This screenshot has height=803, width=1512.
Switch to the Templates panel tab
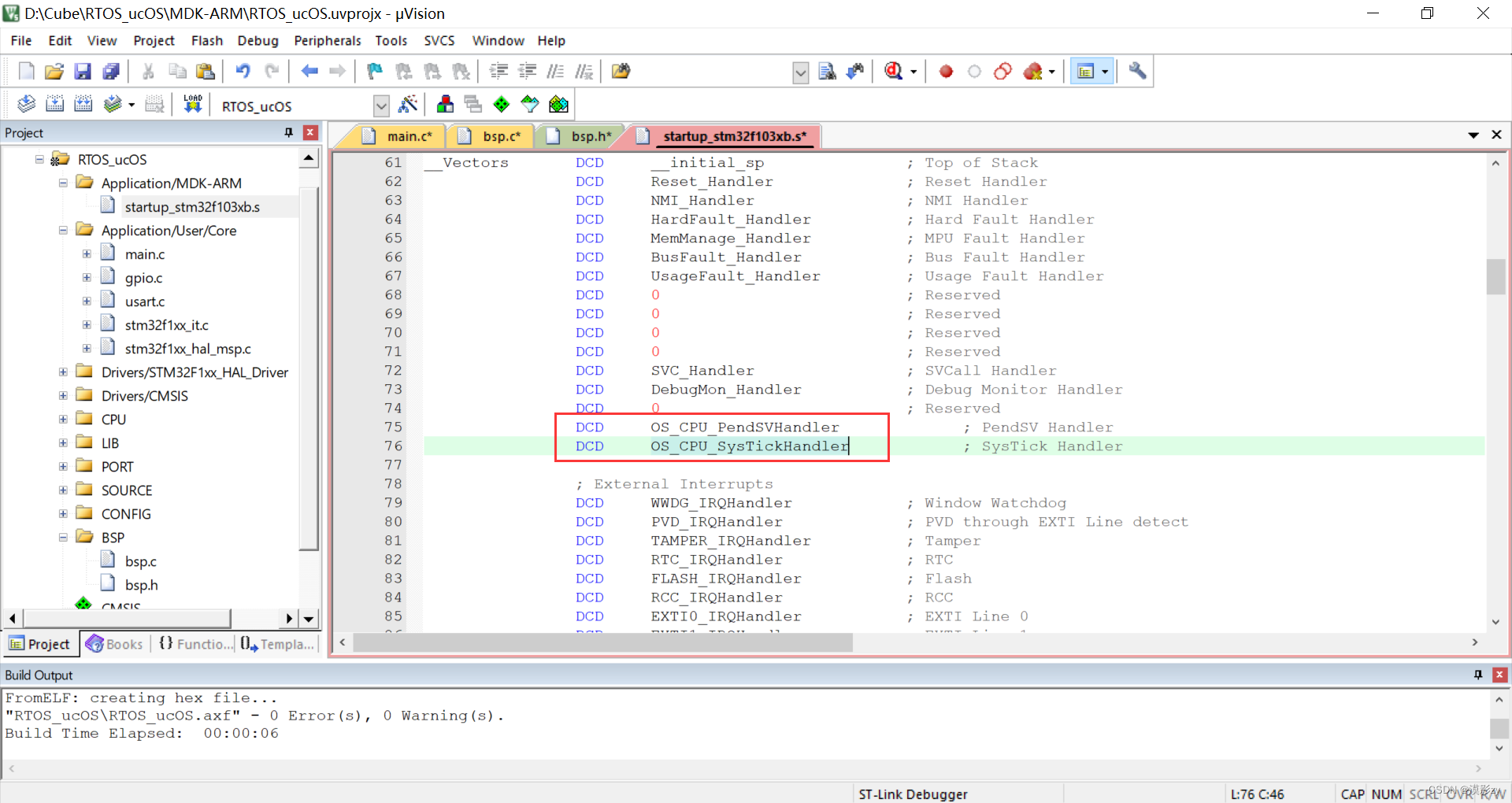277,644
